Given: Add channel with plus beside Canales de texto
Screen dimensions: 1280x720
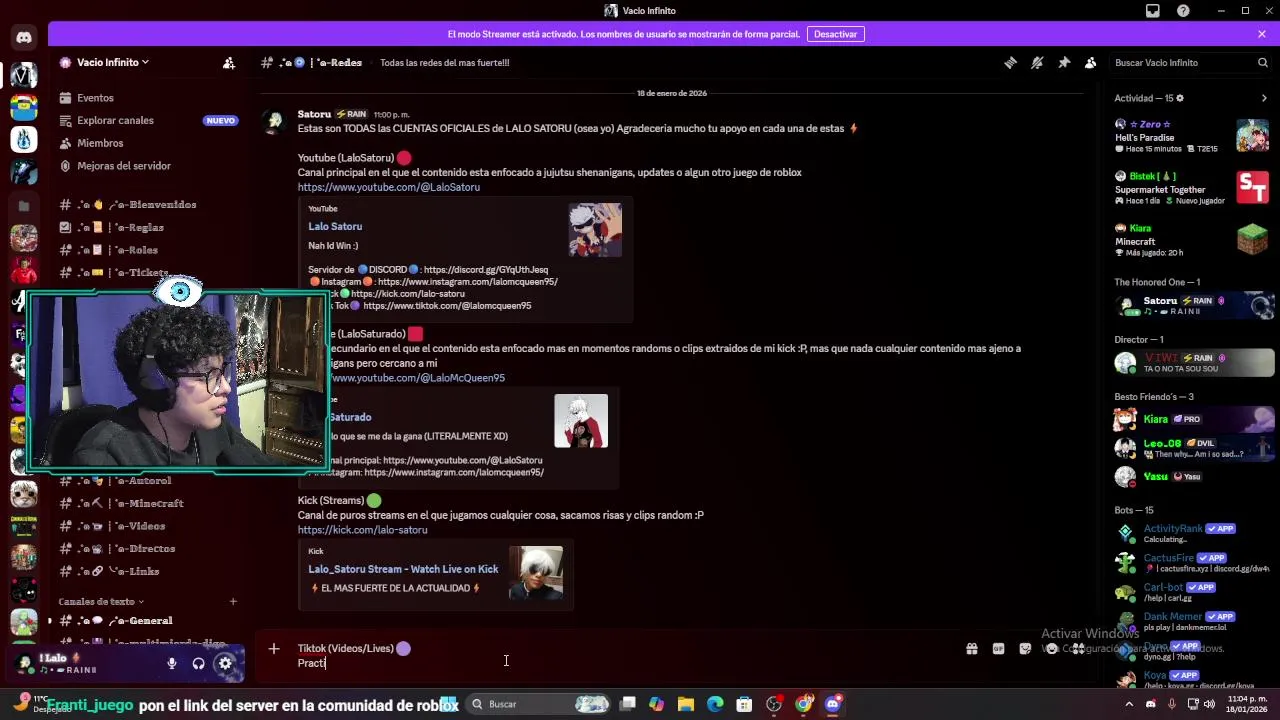Looking at the screenshot, I should (x=233, y=601).
